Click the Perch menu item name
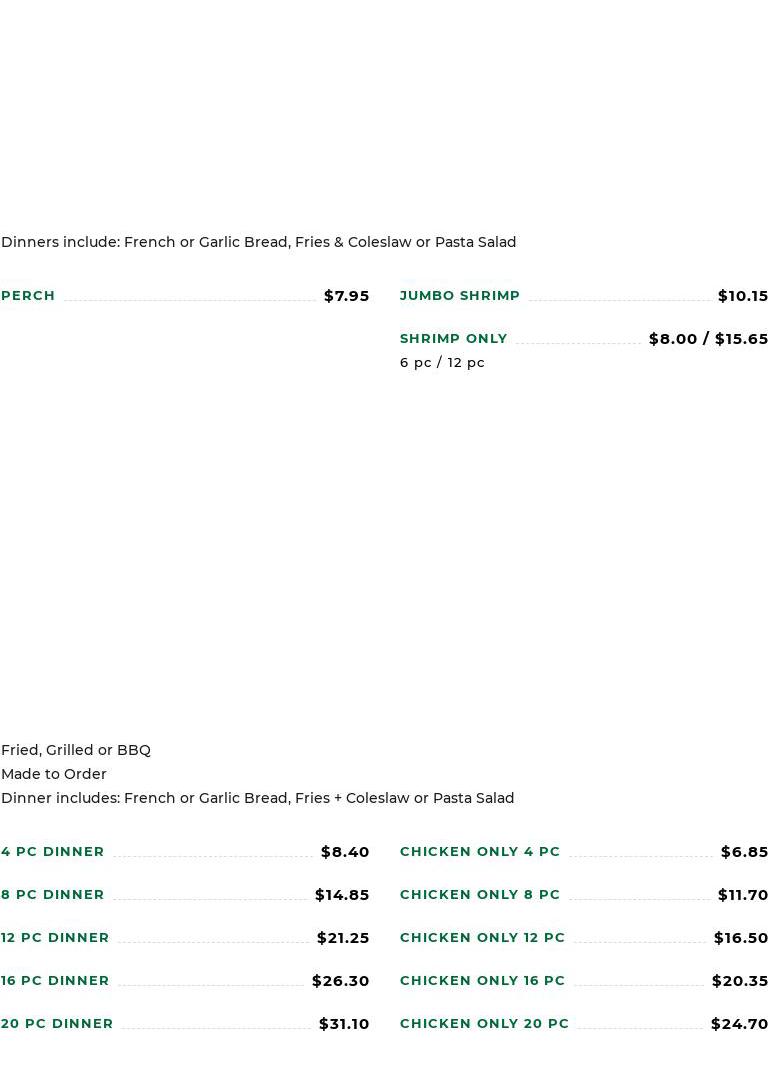This screenshot has height=1087, width=770. (x=28, y=296)
